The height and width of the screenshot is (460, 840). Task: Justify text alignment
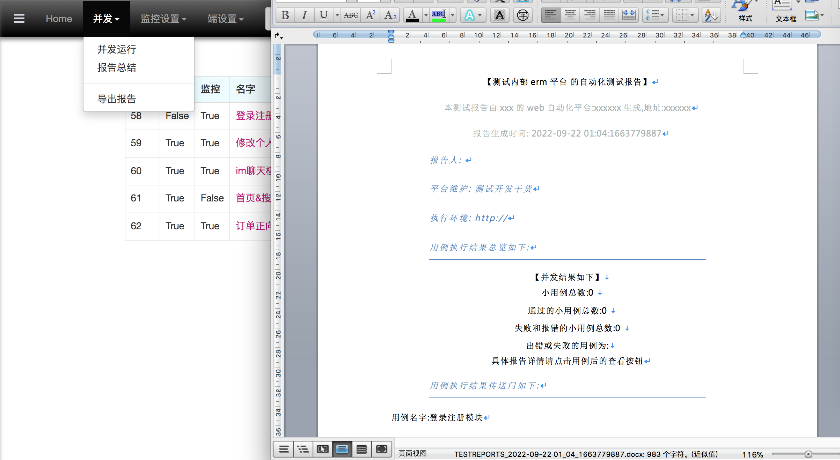click(x=609, y=15)
